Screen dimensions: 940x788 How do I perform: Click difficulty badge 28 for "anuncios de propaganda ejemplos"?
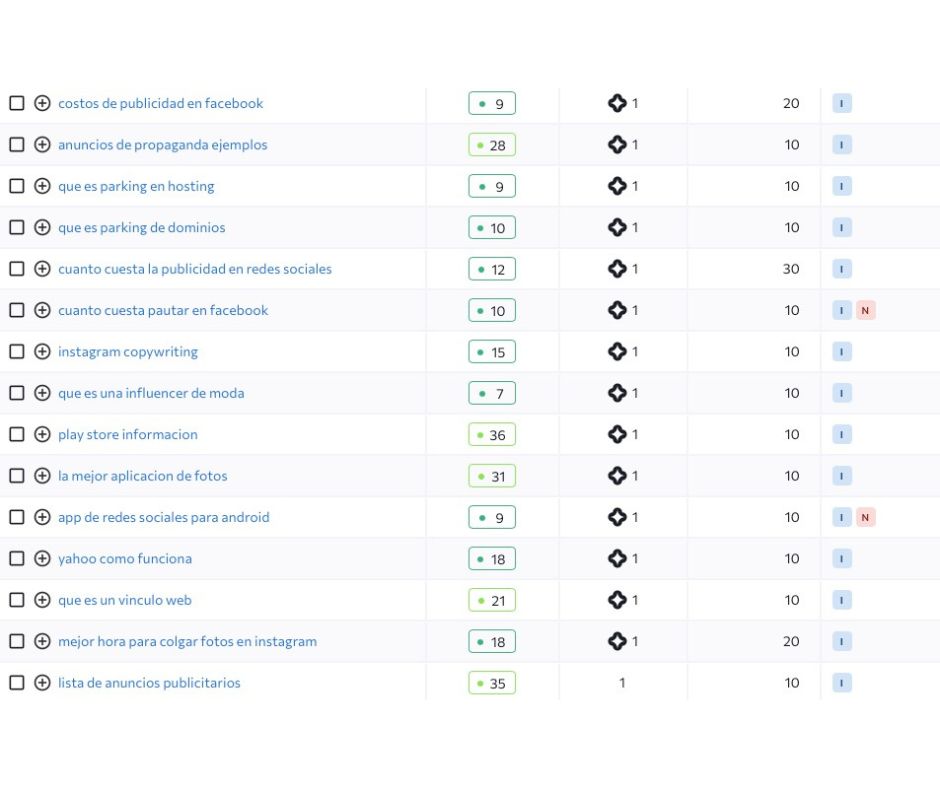pyautogui.click(x=492, y=145)
